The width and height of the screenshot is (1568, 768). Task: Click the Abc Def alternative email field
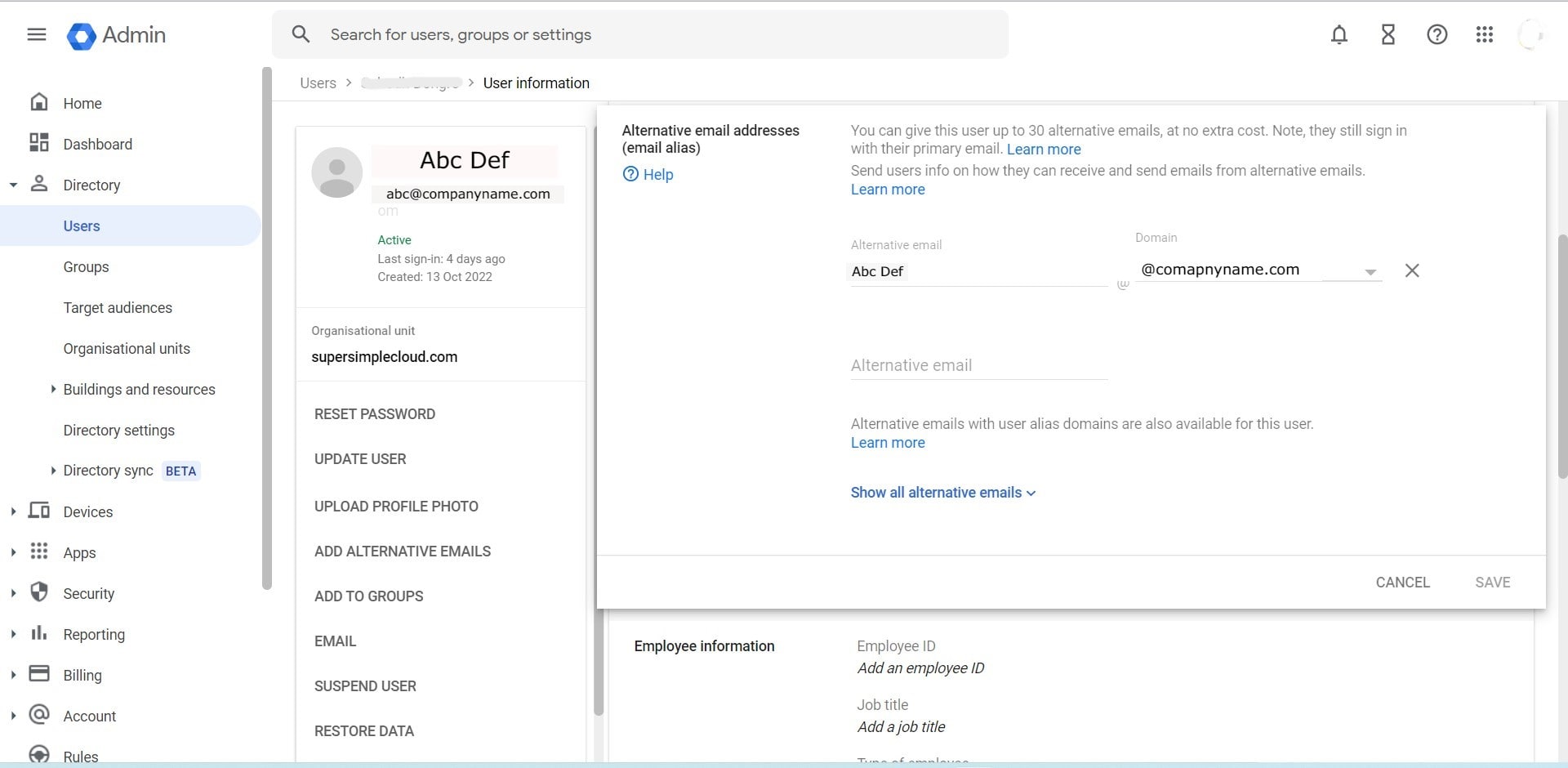[x=978, y=271]
